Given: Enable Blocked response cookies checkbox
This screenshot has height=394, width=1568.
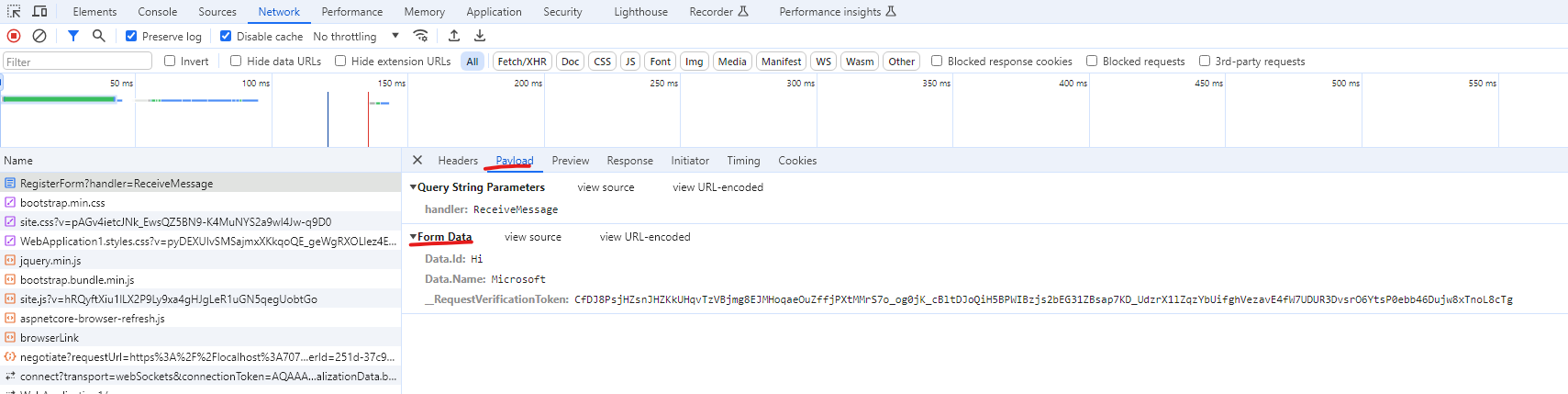Looking at the screenshot, I should coord(937,61).
